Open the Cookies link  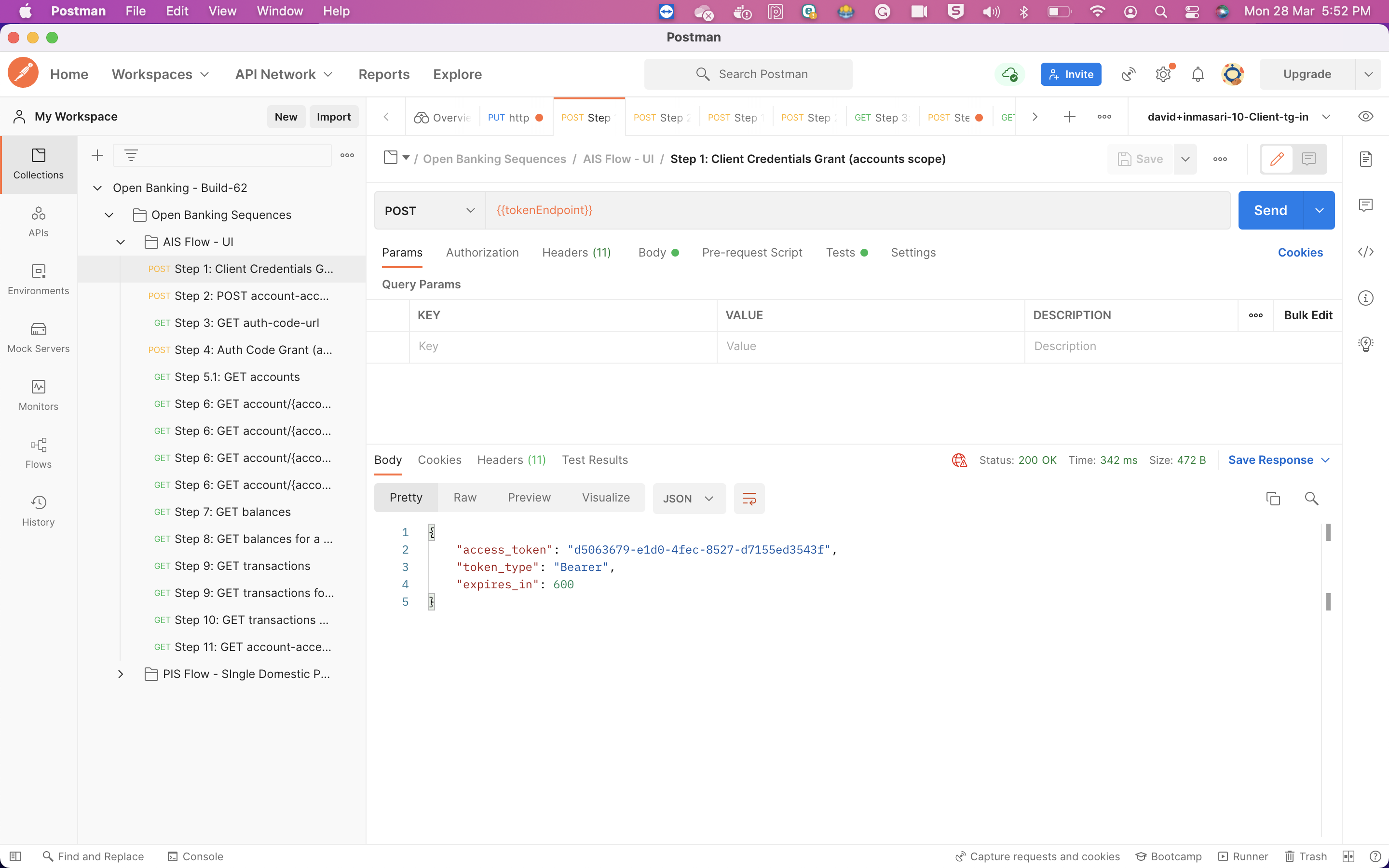(1300, 253)
